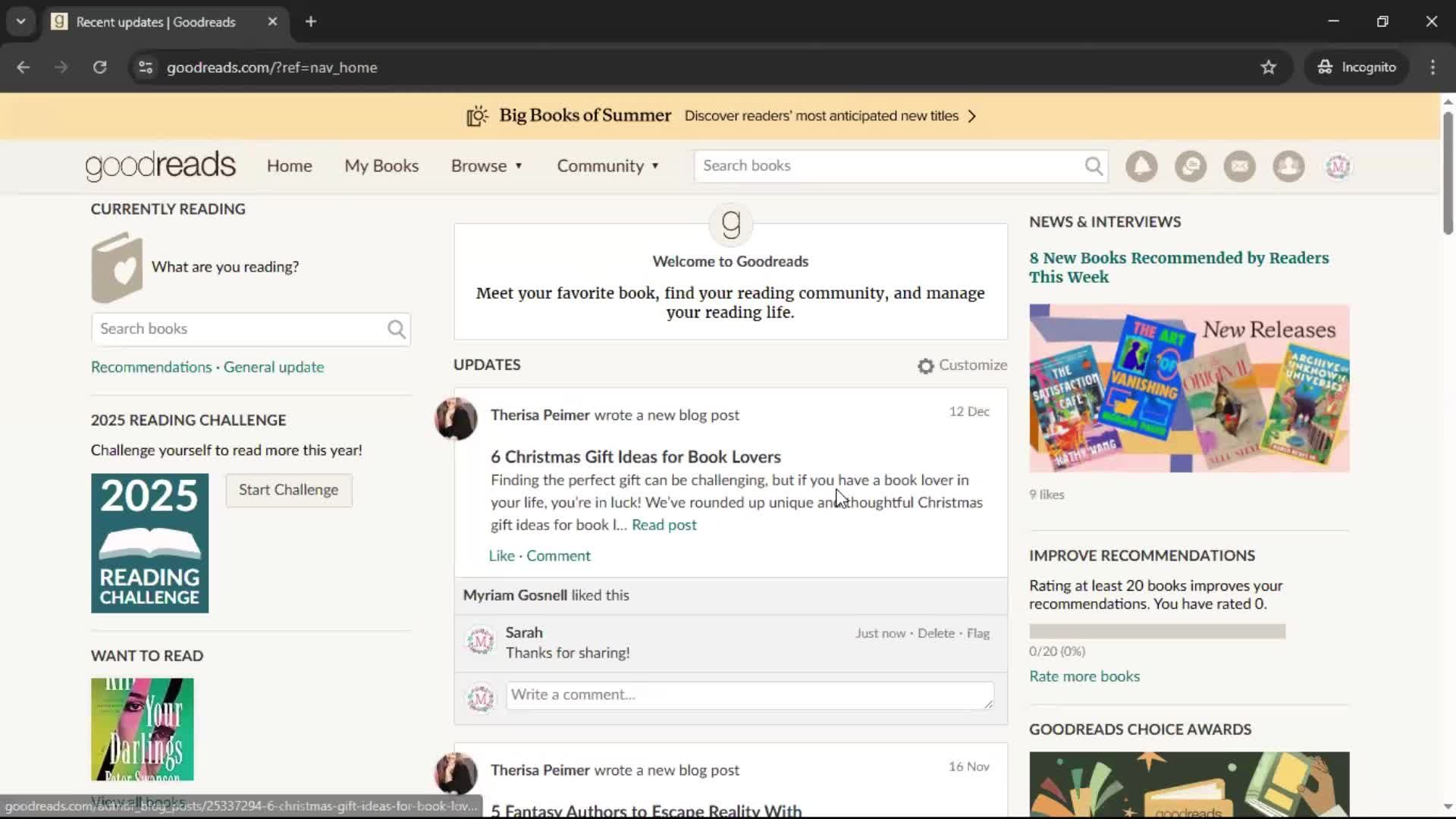
Task: Open the friends icon in header
Action: click(x=1288, y=166)
